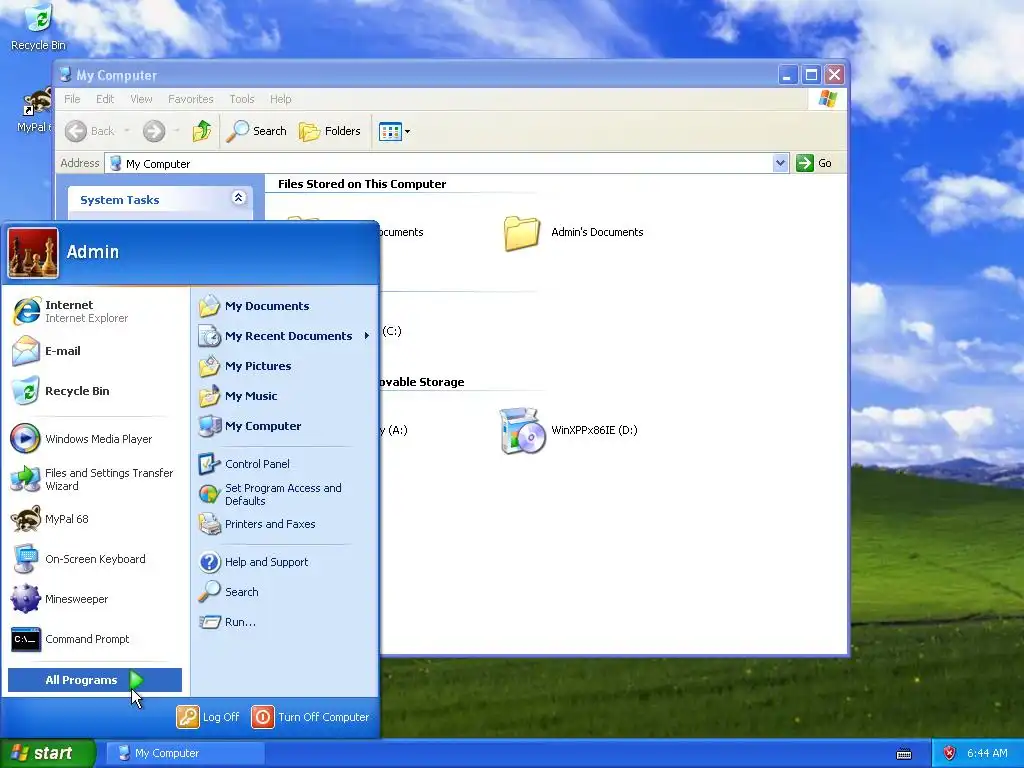The image size is (1024, 768).
Task: Click the Up folder toolbar icon
Action: (202, 131)
